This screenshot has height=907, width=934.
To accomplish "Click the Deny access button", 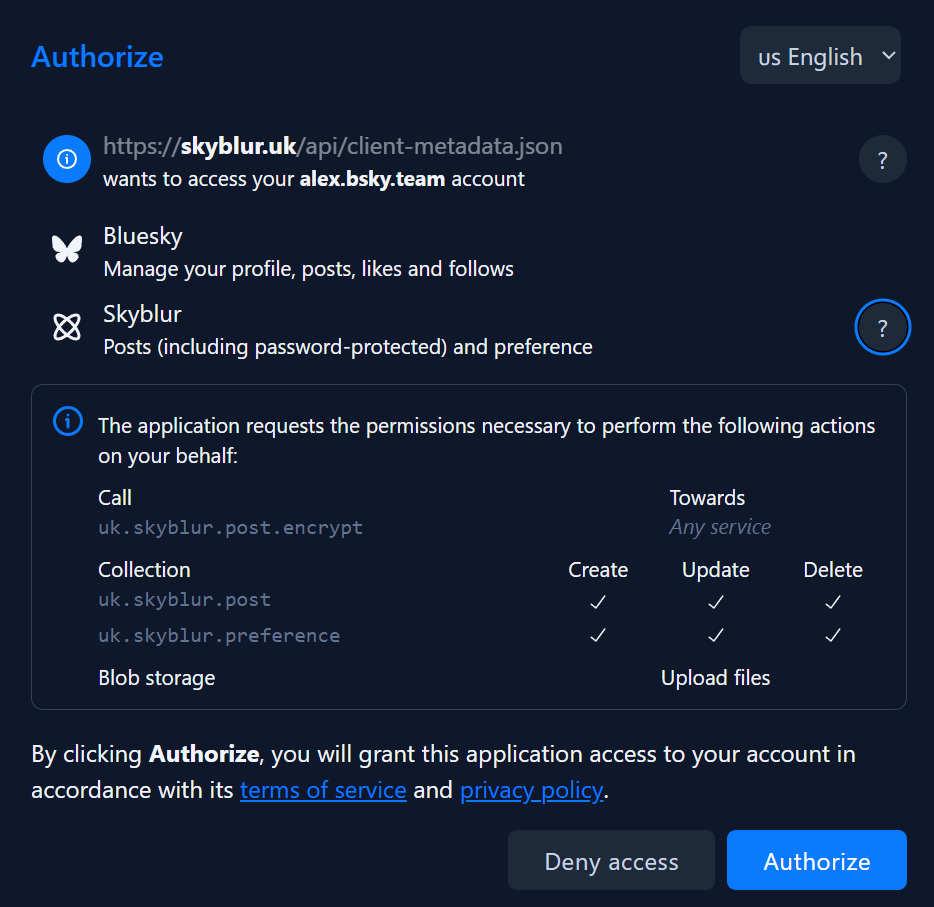I will (611, 861).
